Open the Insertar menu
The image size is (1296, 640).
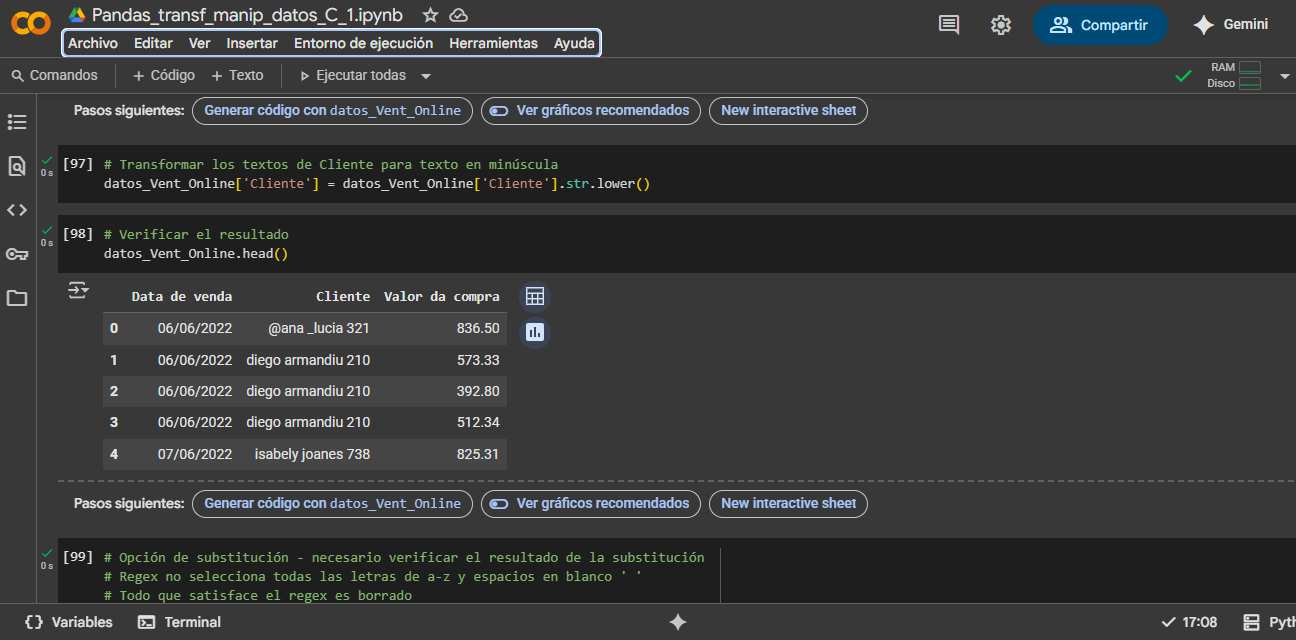pyautogui.click(x=252, y=43)
